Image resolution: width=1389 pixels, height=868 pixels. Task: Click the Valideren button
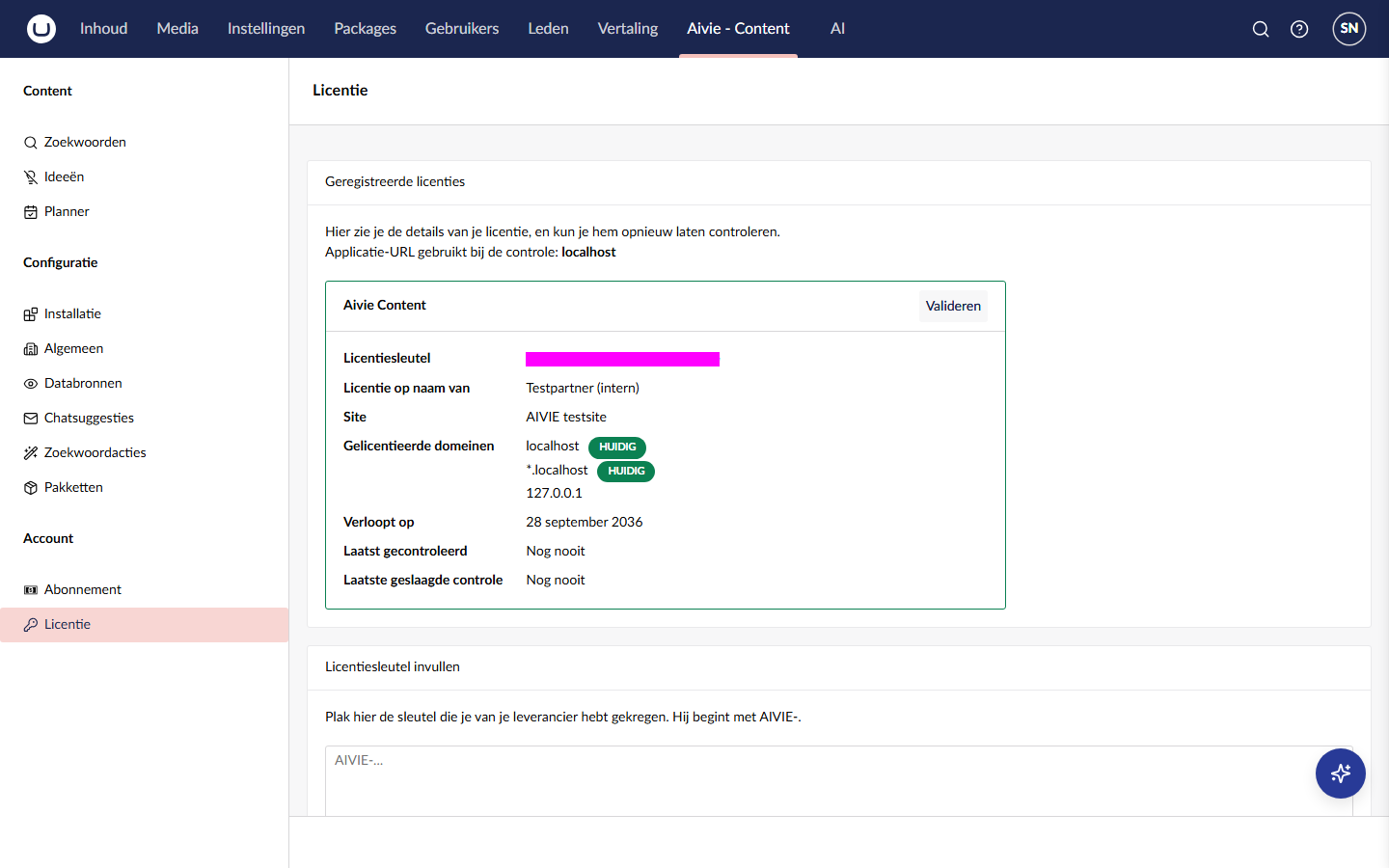coord(953,306)
